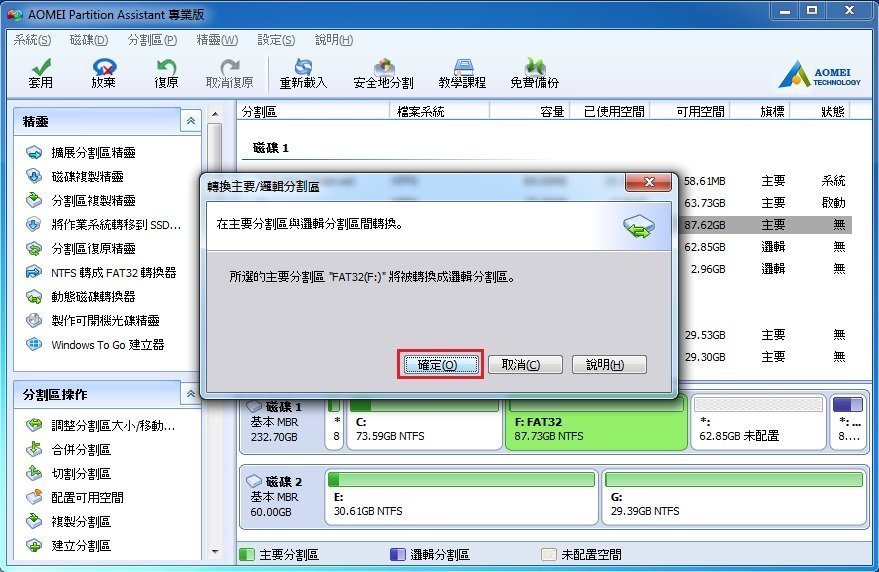Select the row showing 63.73GB 主要 啟動
The height and width of the screenshot is (572, 879).
[x=766, y=203]
